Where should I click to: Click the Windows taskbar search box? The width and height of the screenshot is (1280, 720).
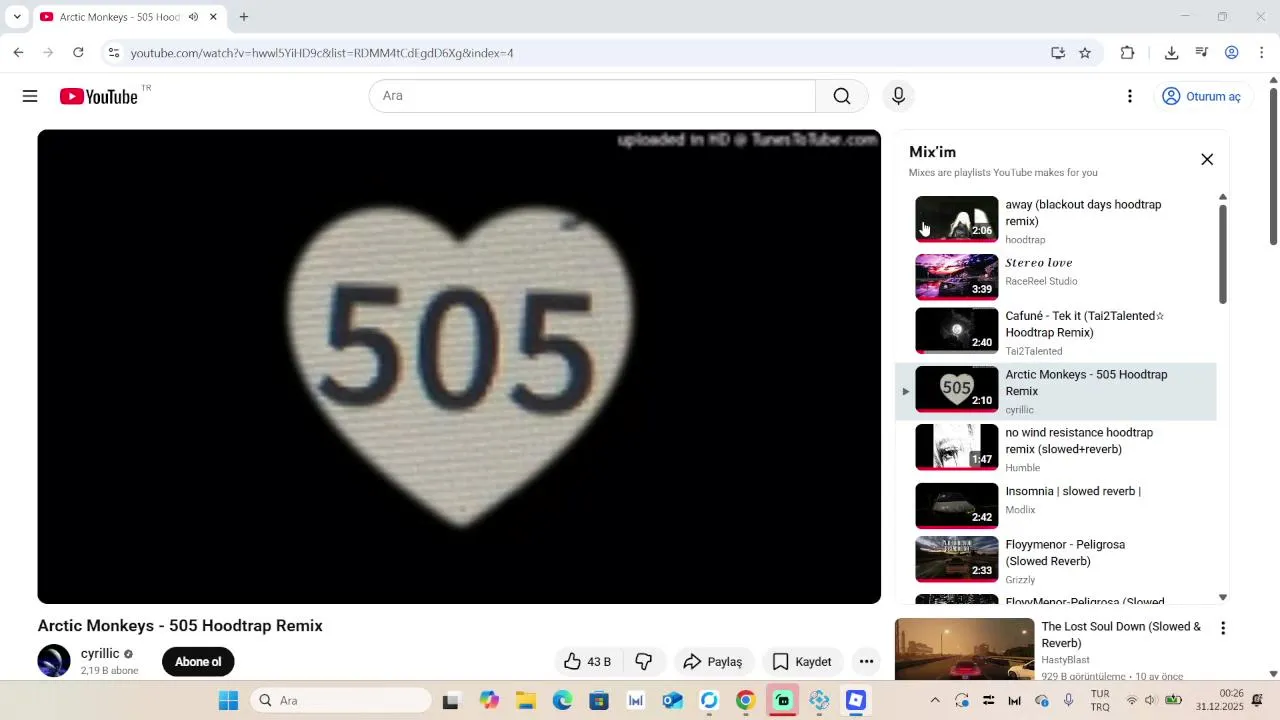tap(341, 701)
